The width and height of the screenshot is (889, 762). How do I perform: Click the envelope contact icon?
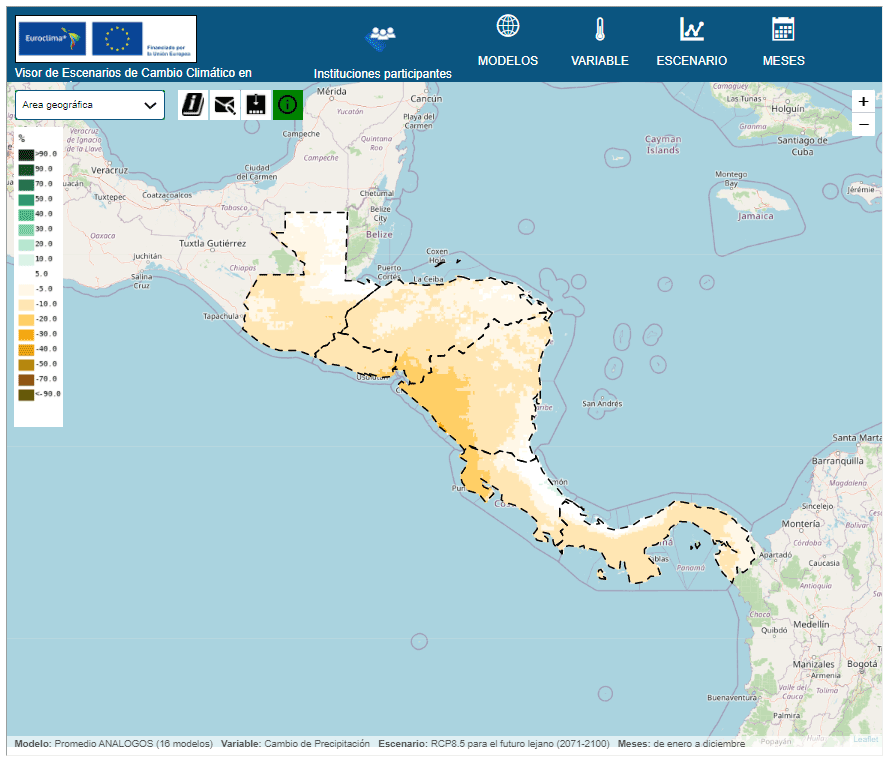pyautogui.click(x=225, y=104)
